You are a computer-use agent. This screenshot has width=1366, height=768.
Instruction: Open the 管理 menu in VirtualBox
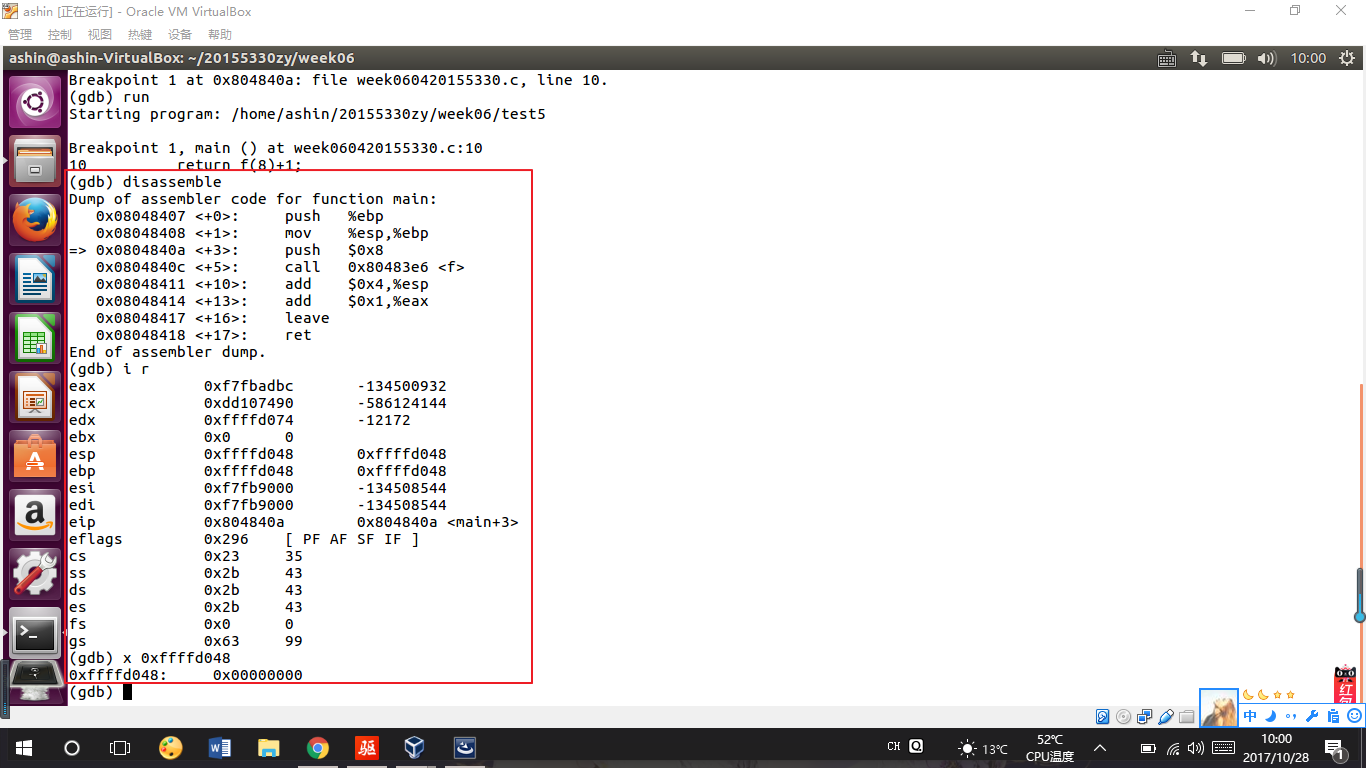[x=20, y=35]
